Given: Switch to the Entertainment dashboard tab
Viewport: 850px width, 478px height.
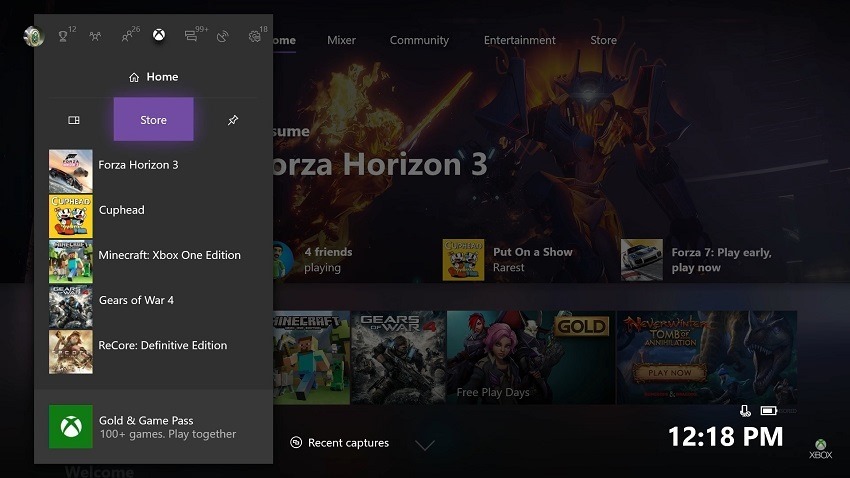Looking at the screenshot, I should pyautogui.click(x=519, y=40).
